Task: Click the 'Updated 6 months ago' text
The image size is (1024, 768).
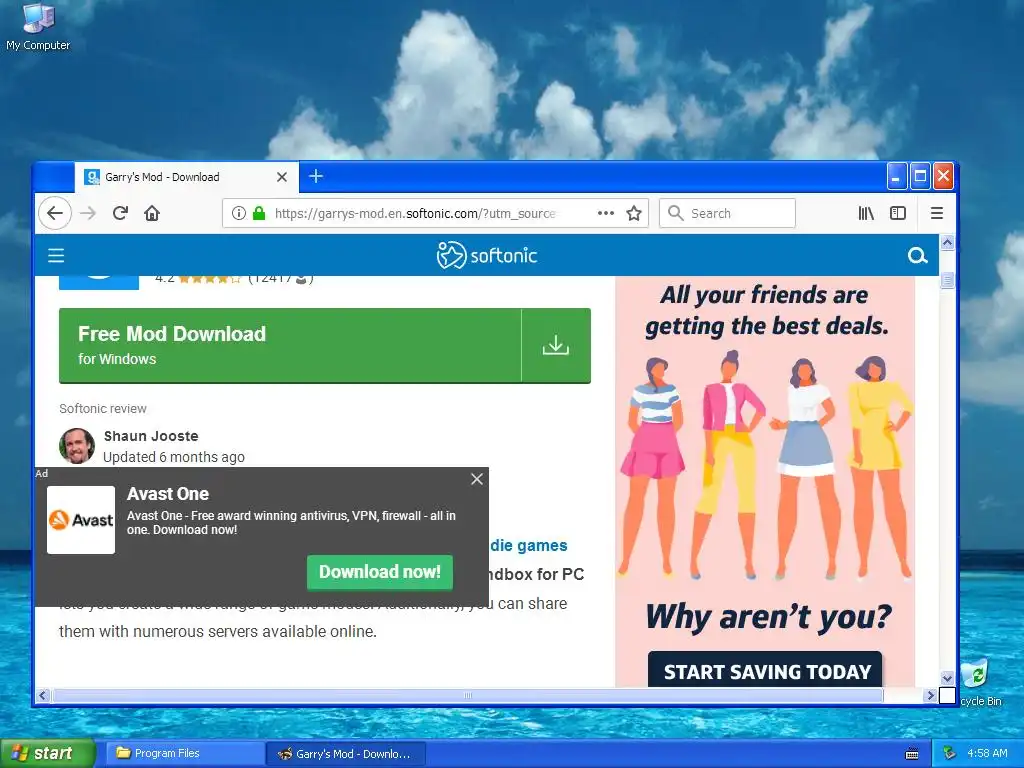Action: pos(174,457)
